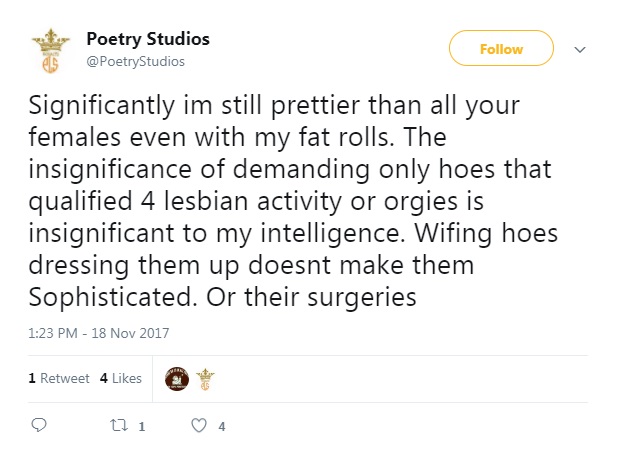Click the date portion 18 Nov 2017
This screenshot has width=623, height=452.
coord(130,333)
